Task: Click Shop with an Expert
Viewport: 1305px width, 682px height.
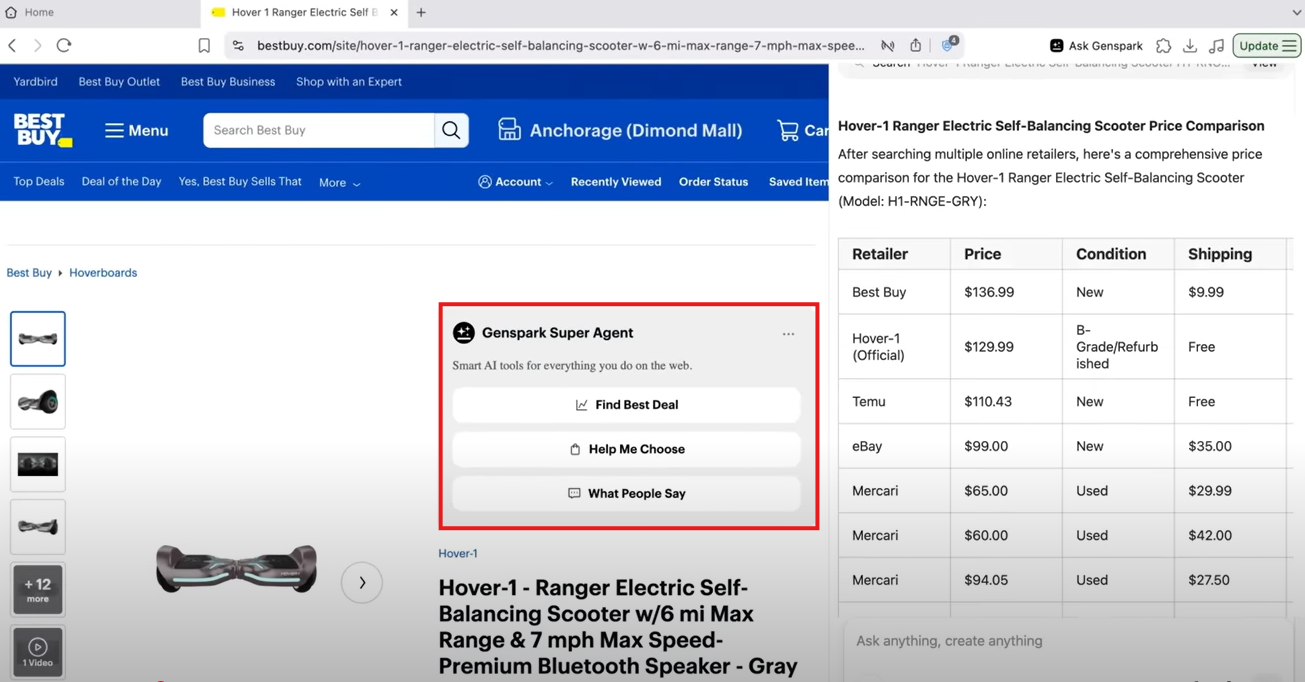Action: [349, 82]
